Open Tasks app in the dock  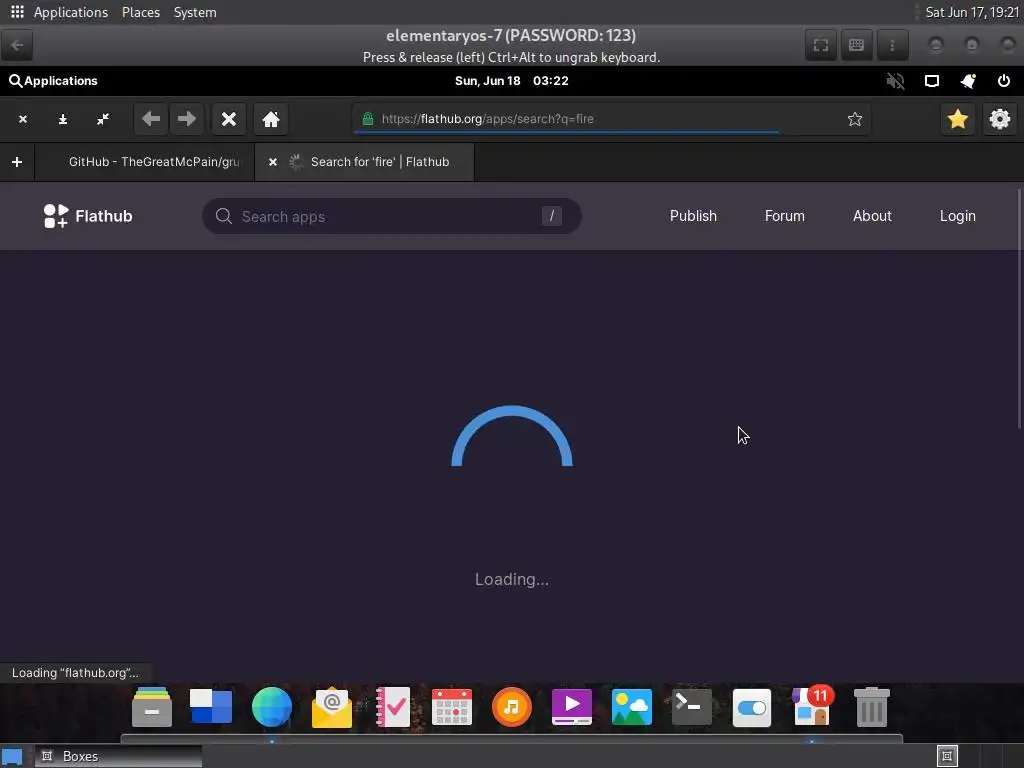point(392,707)
